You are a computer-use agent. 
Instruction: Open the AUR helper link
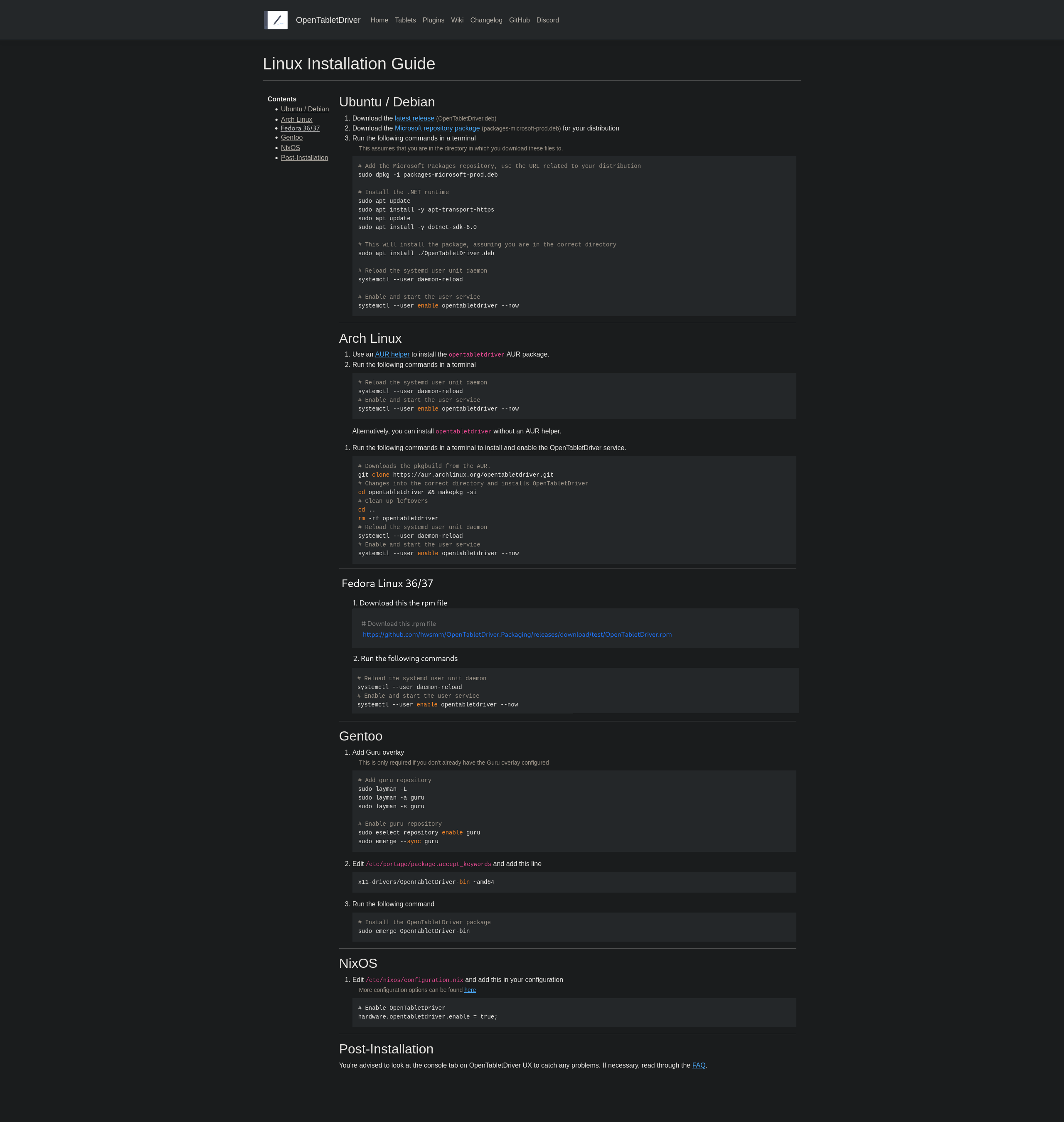392,354
